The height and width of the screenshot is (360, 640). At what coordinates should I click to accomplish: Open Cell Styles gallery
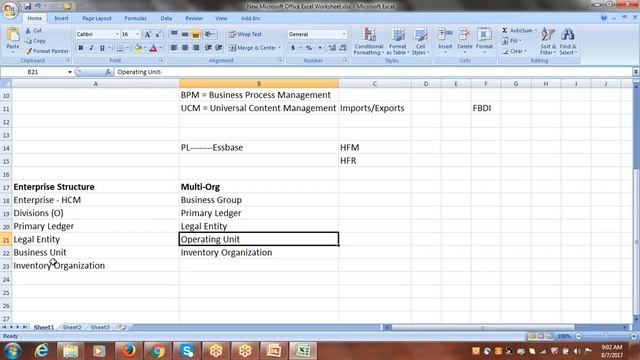(420, 41)
